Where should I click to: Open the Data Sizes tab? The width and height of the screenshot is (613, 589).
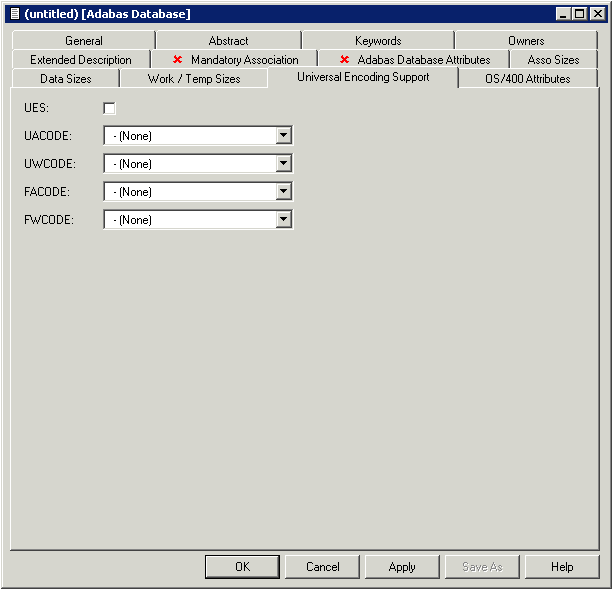[64, 79]
